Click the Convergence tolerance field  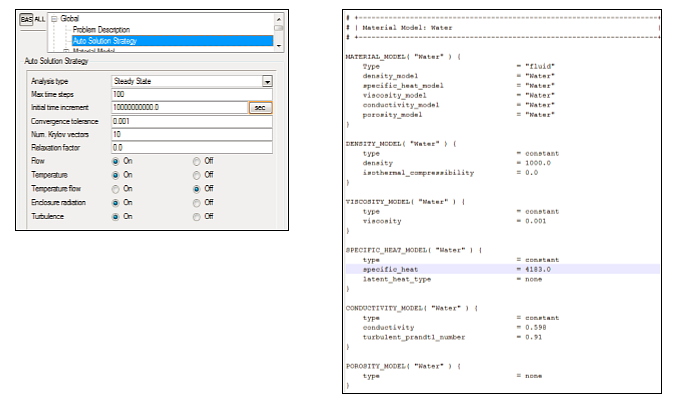tap(192, 121)
